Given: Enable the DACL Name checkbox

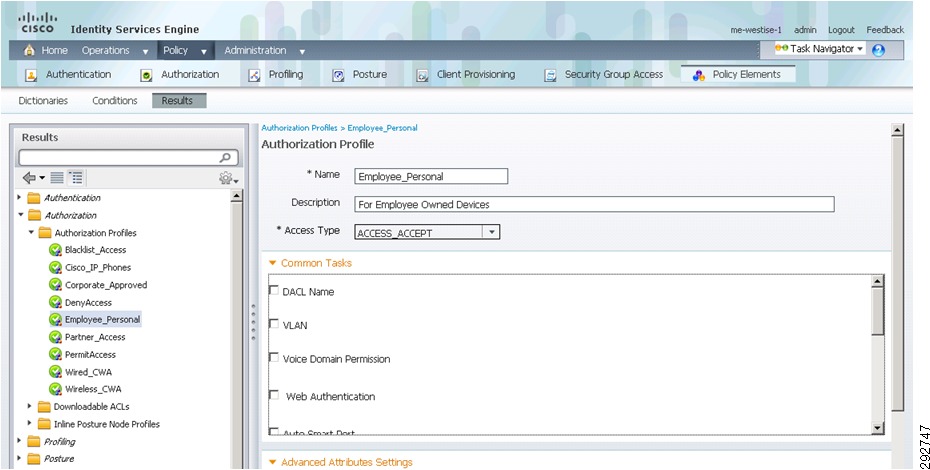Looking at the screenshot, I should 274,290.
